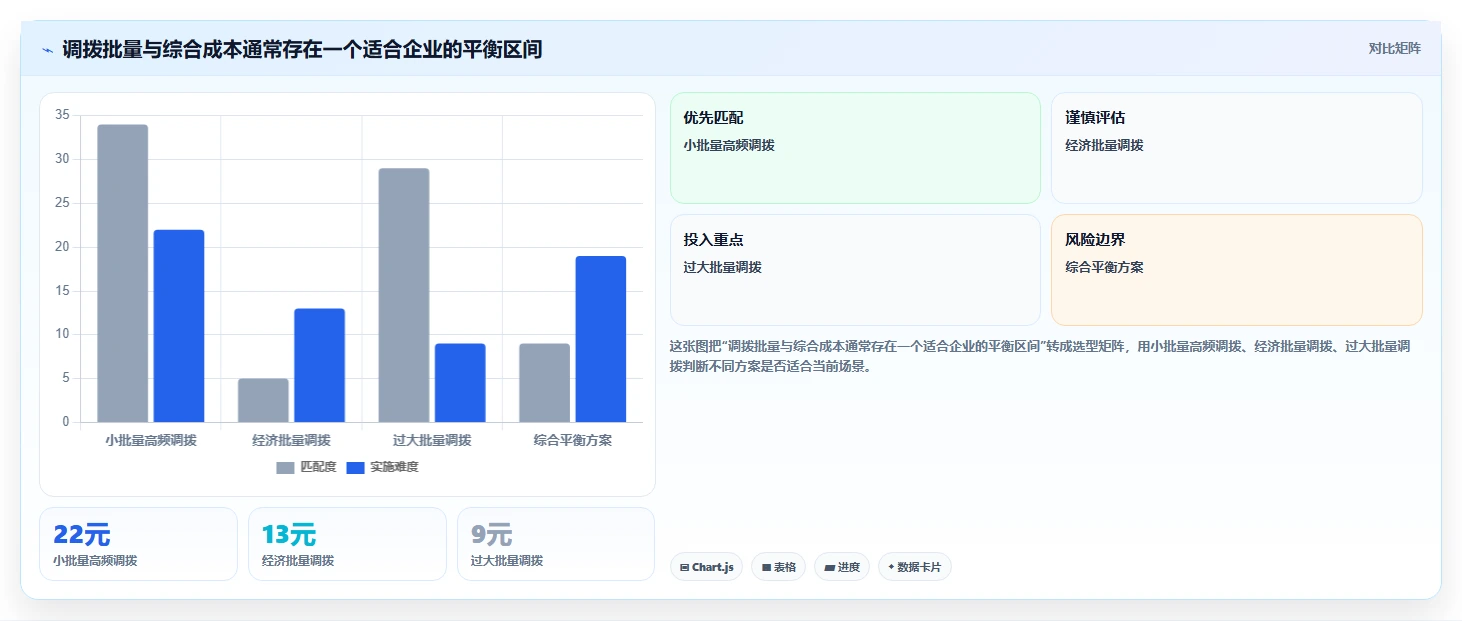The width and height of the screenshot is (1462, 621).
Task: Click the 过大批量调拨 gray 匹配度 bar
Action: point(404,295)
